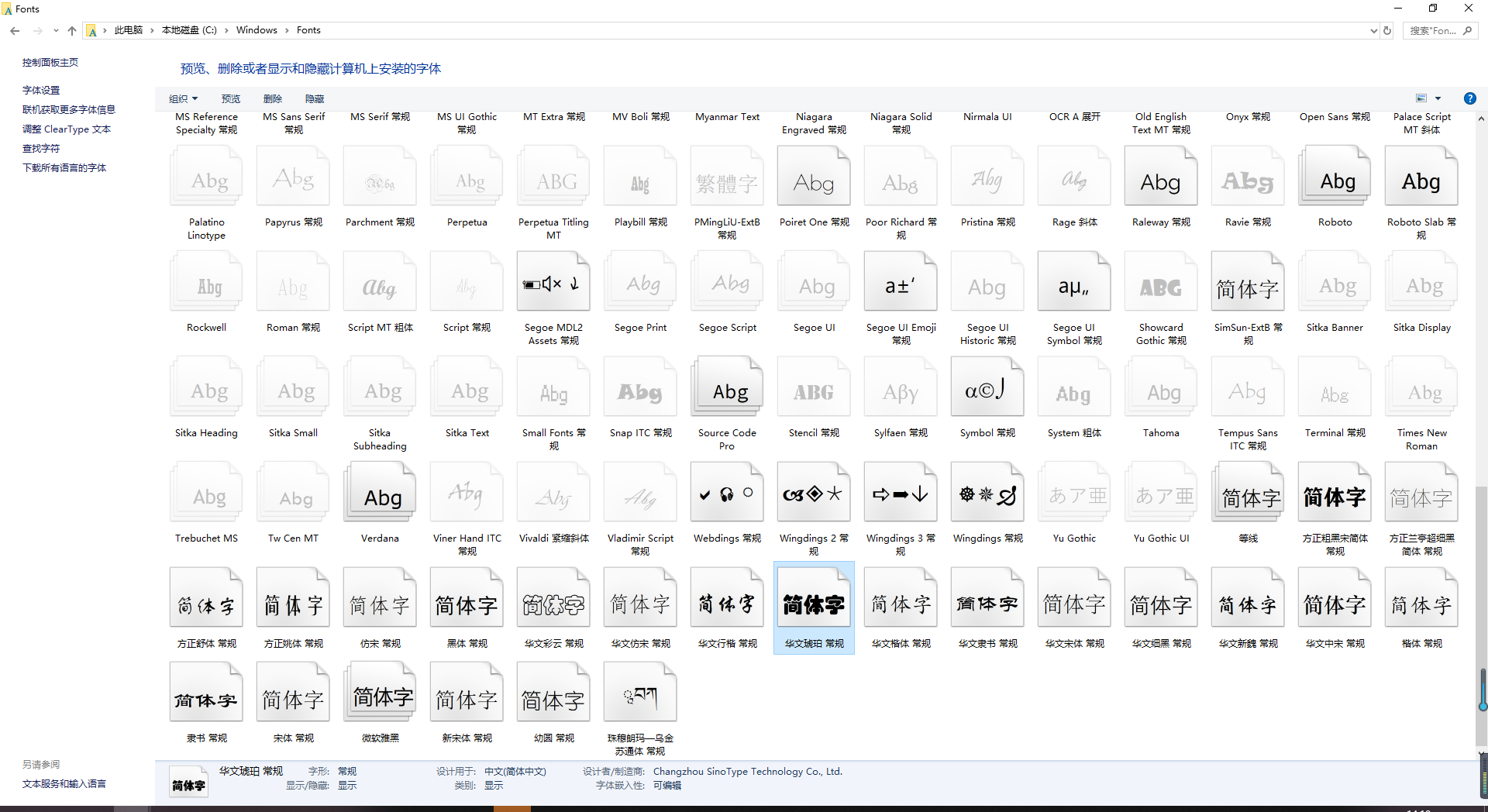The image size is (1488, 812).
Task: Refresh the Fonts folder view
Action: point(1387,30)
